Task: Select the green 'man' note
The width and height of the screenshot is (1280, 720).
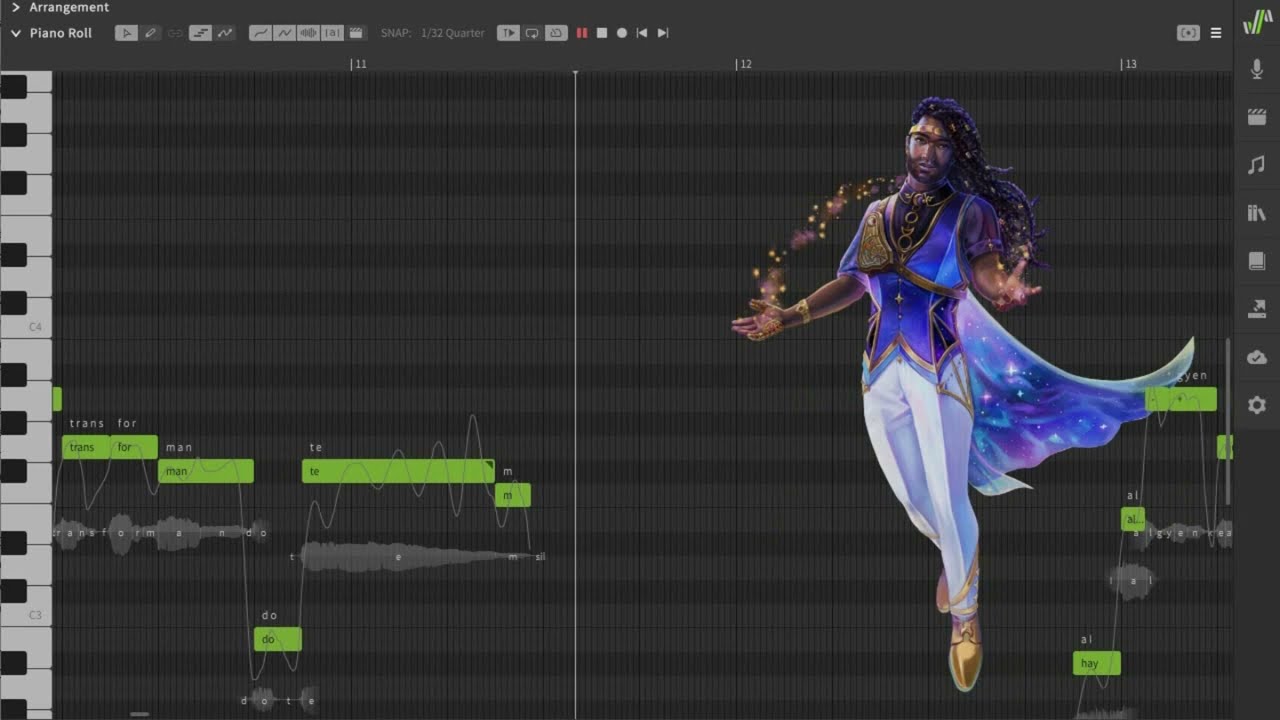Action: tap(206, 471)
